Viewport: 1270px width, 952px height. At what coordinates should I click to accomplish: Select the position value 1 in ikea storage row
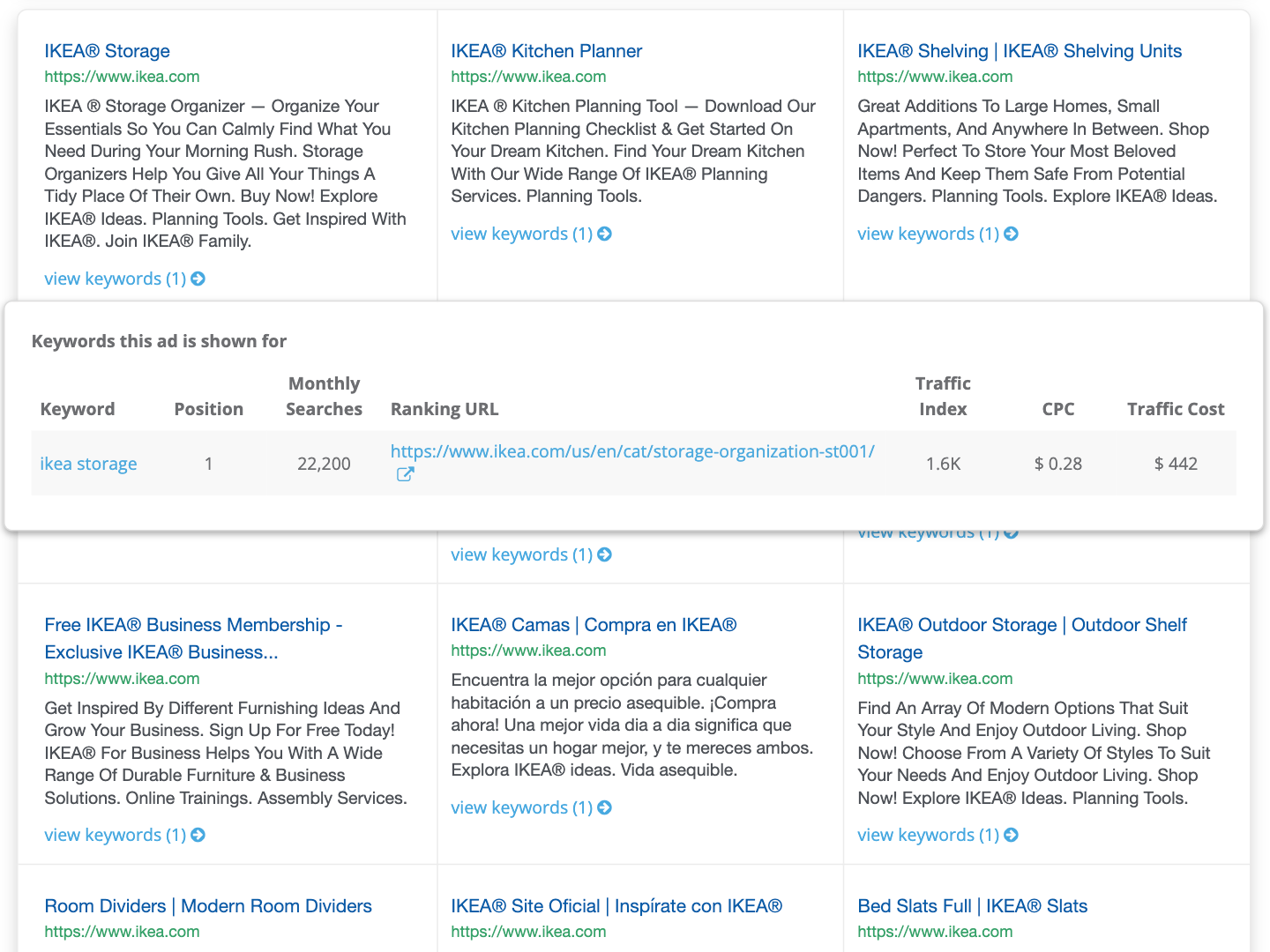208,464
